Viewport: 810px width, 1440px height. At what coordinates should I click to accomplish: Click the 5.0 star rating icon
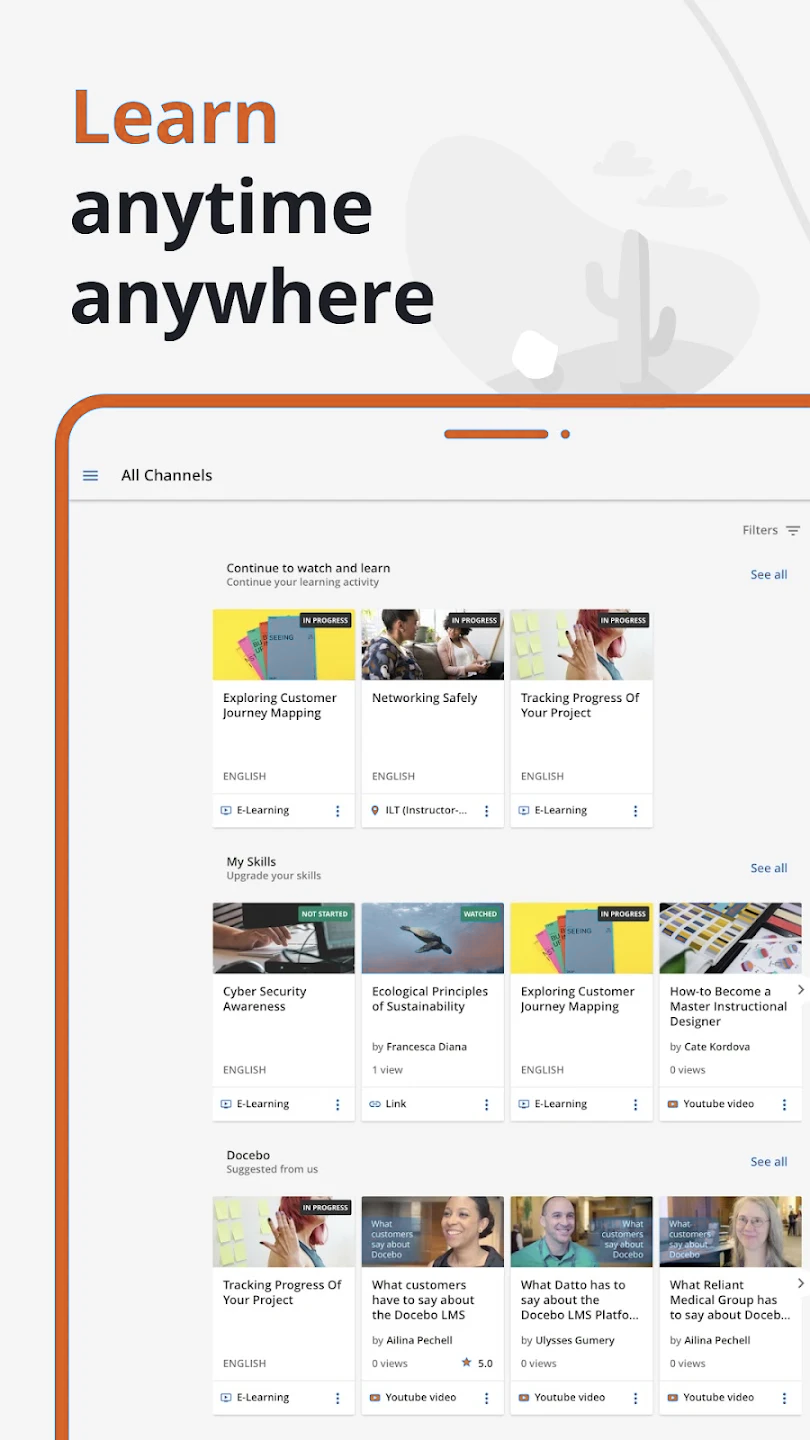coord(467,1363)
